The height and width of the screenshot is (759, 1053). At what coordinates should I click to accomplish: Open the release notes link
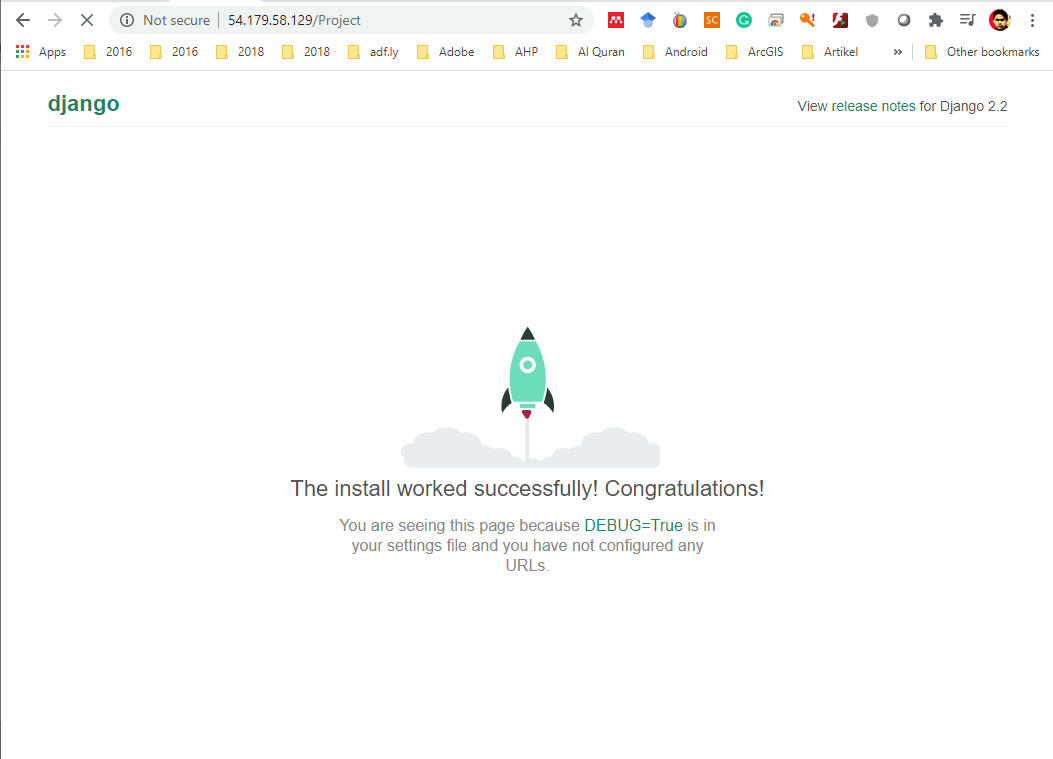873,106
